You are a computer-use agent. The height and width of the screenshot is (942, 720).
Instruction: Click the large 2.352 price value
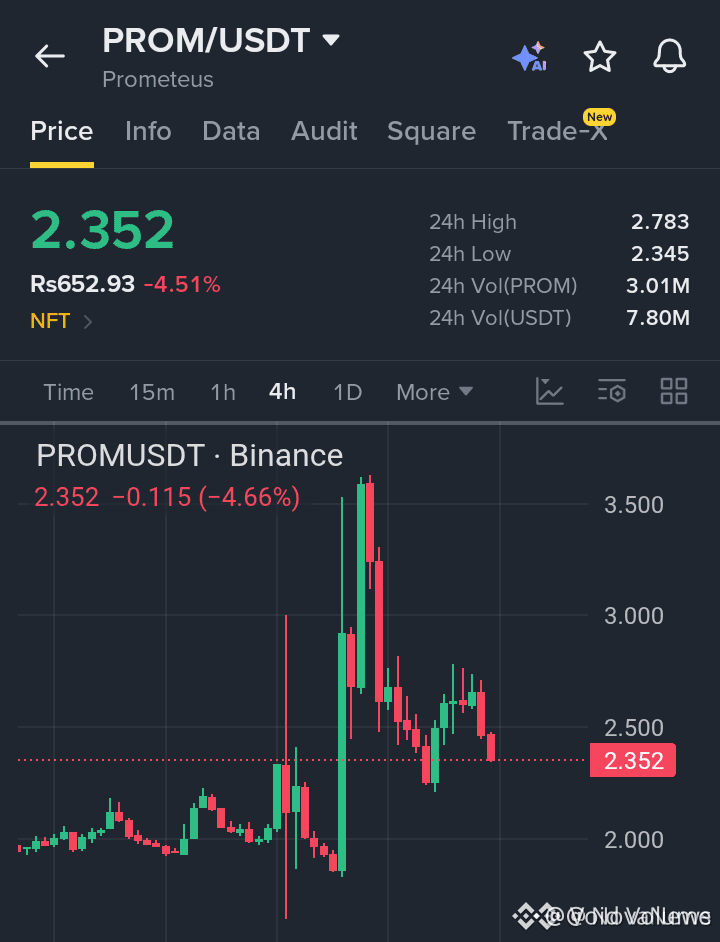pos(102,229)
